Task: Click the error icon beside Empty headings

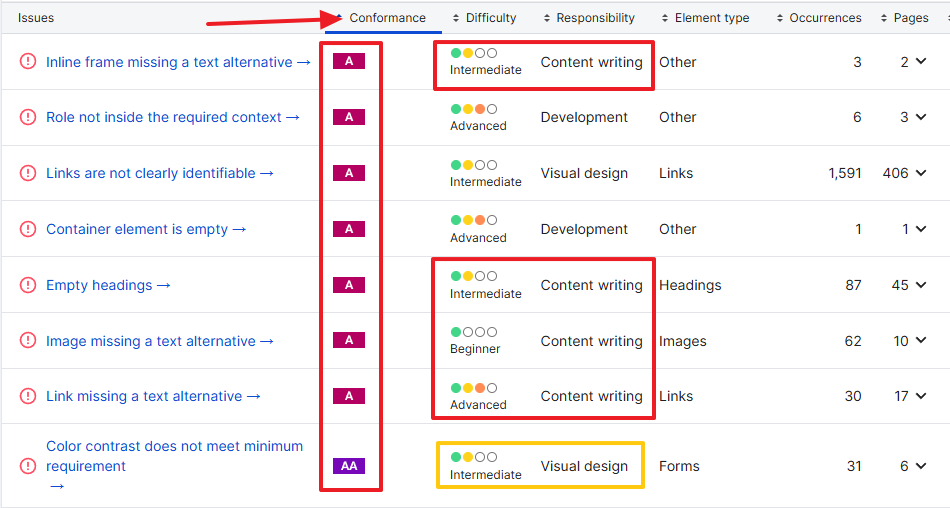Action: [x=28, y=285]
